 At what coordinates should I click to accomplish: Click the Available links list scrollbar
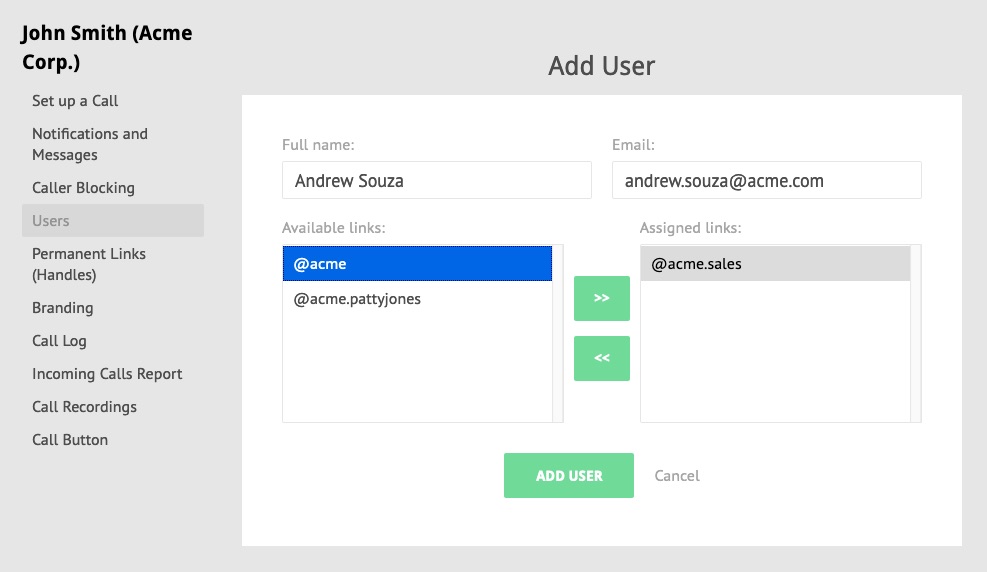click(x=558, y=334)
